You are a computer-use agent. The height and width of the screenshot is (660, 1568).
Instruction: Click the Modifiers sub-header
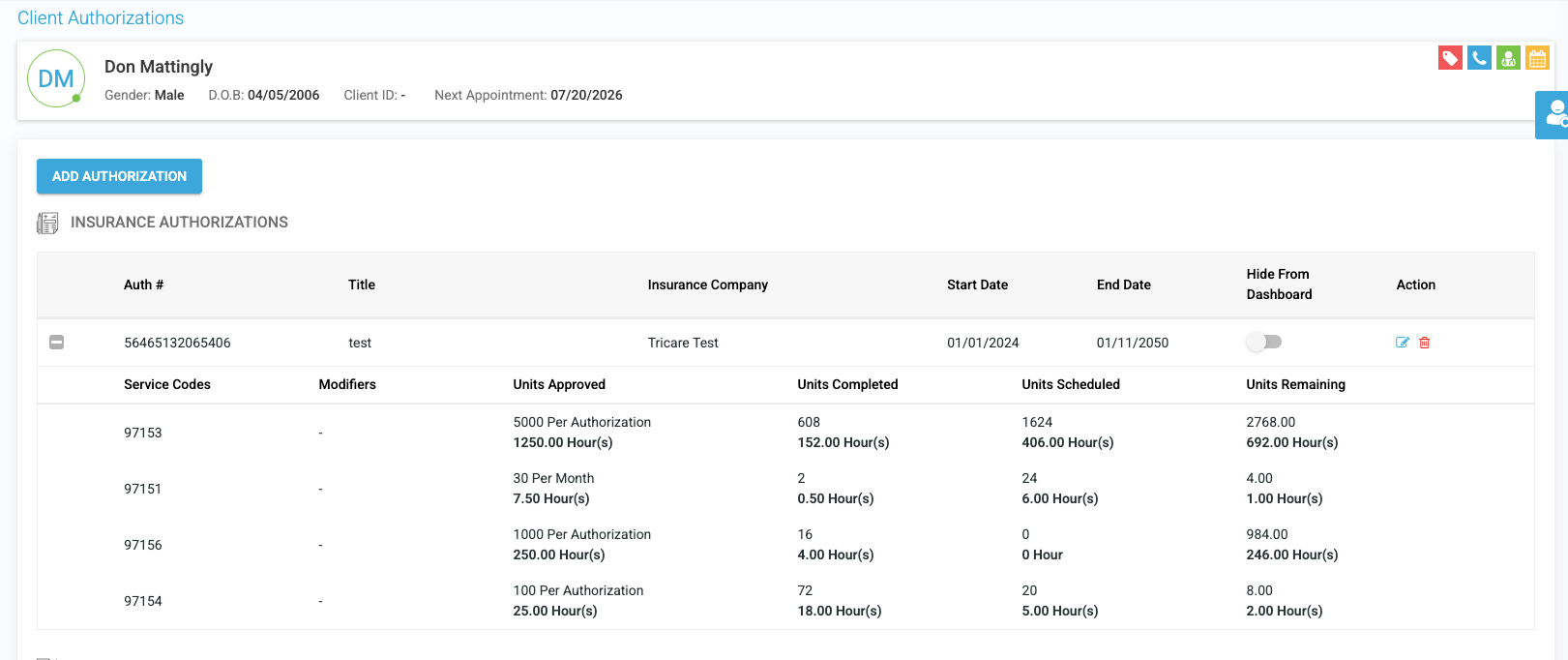point(347,384)
